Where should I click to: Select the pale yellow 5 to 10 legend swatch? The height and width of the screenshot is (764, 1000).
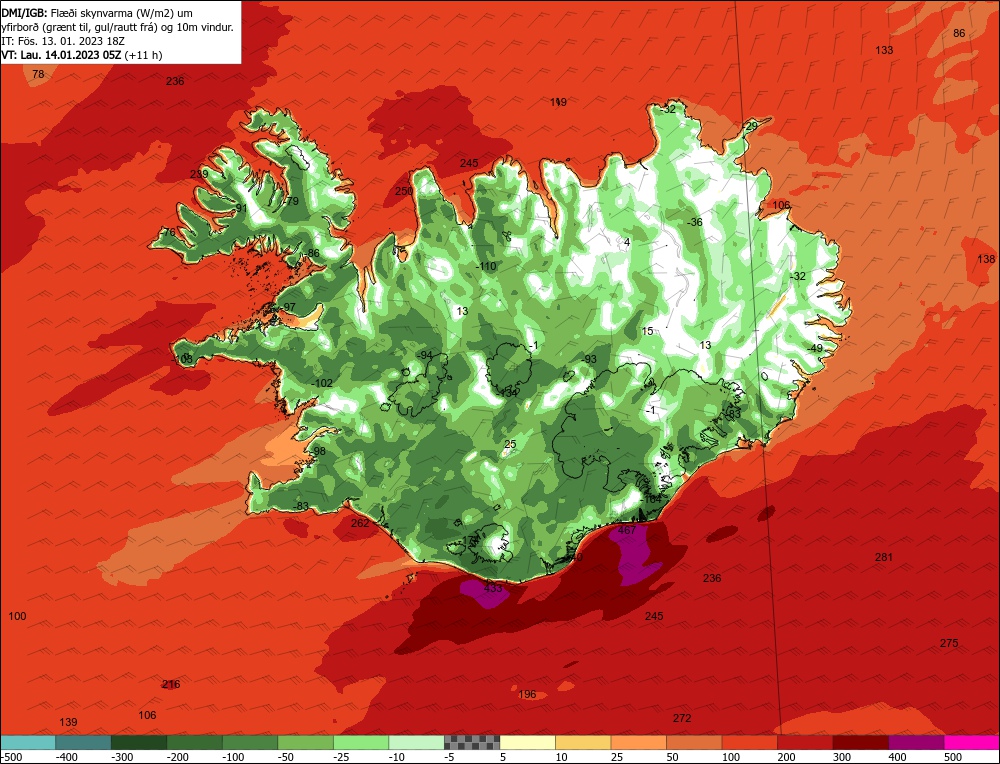(527, 742)
